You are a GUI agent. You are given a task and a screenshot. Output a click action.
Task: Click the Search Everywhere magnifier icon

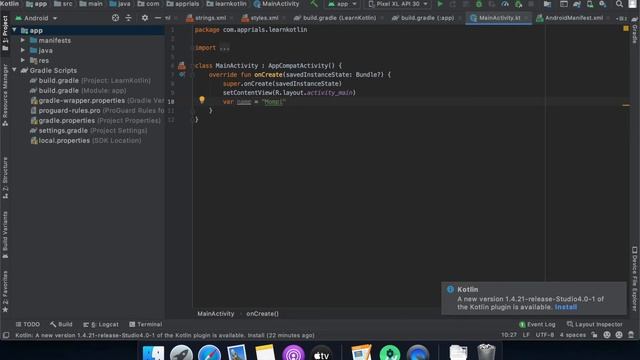619,4
